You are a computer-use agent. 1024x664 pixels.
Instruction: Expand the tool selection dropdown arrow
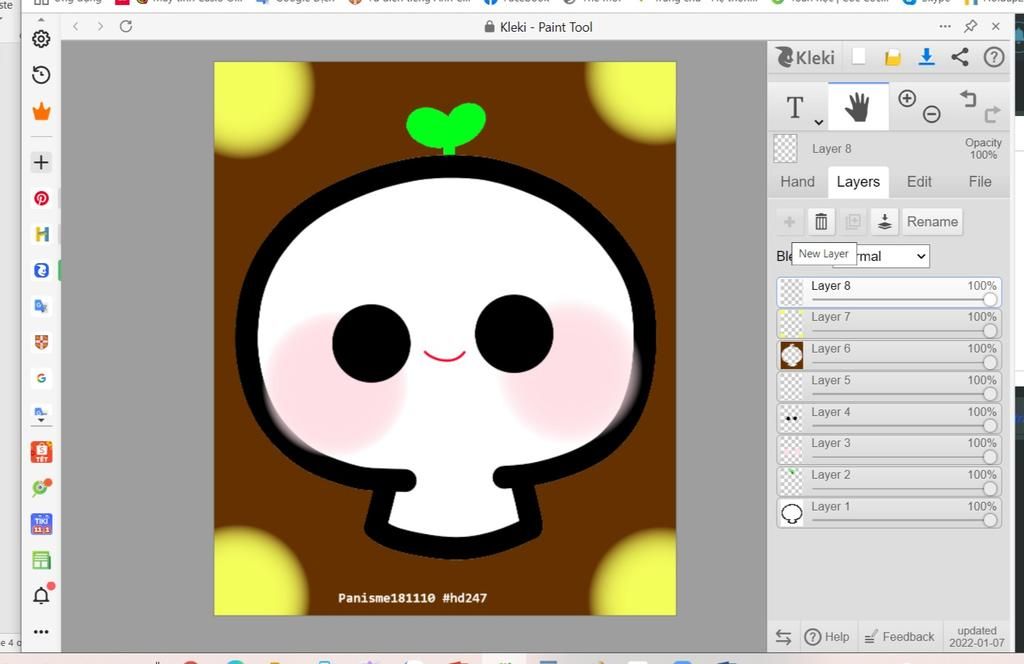(818, 122)
